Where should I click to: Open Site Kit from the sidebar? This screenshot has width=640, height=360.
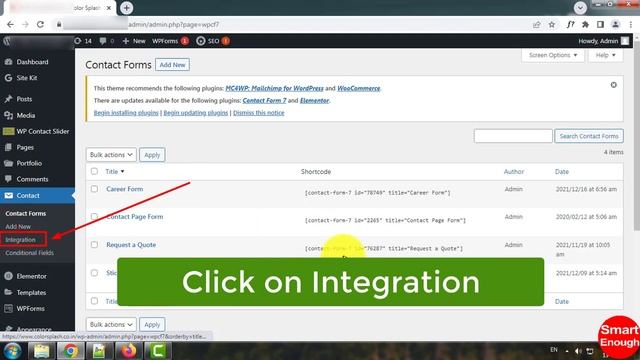[27, 78]
